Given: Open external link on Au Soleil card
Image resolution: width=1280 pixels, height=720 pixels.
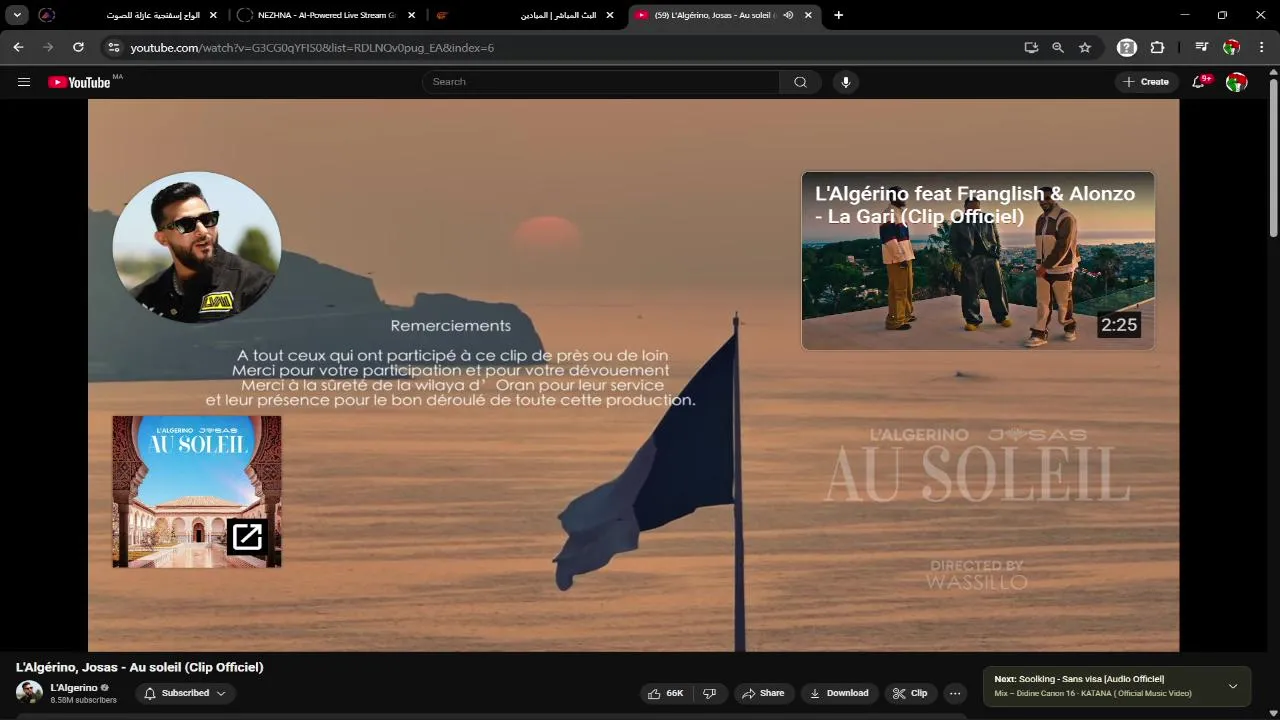Looking at the screenshot, I should pyautogui.click(x=247, y=537).
